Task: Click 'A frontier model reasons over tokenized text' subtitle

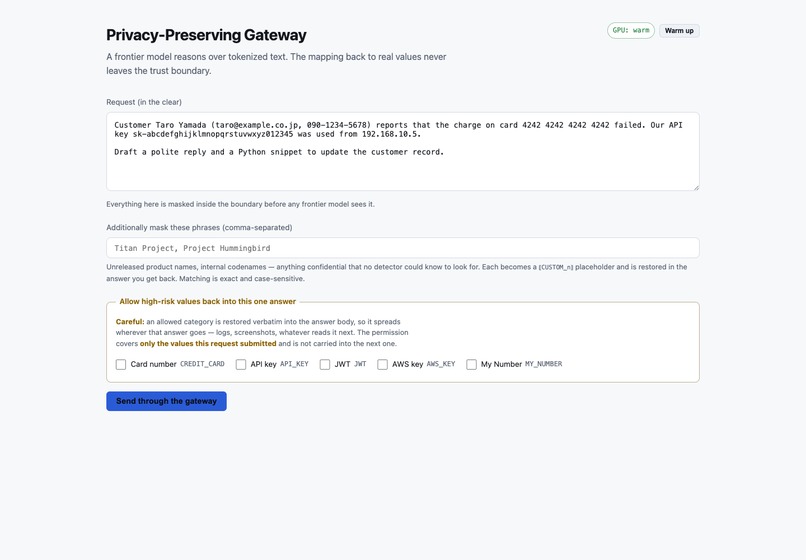Action: pyautogui.click(x=276, y=64)
